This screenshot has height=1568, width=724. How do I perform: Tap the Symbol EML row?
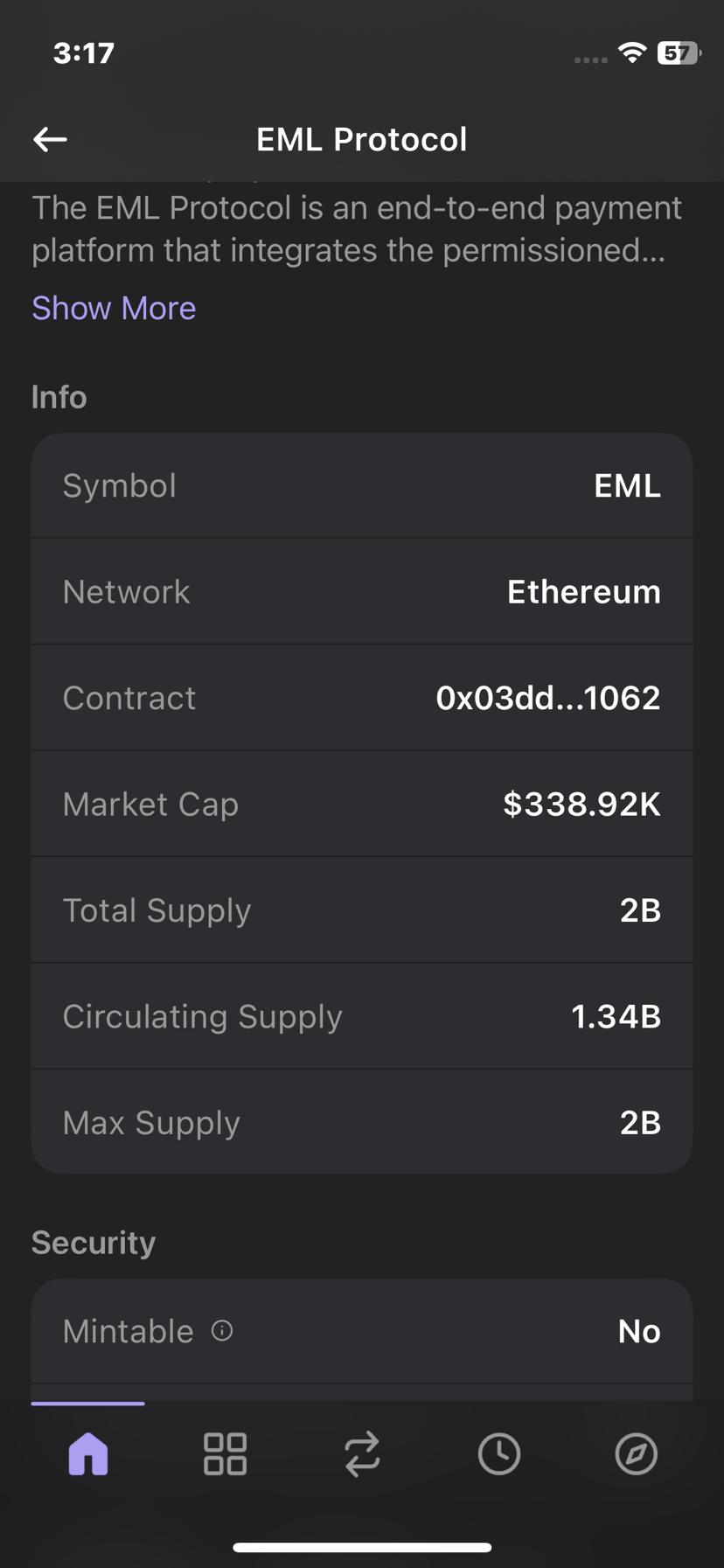(362, 485)
